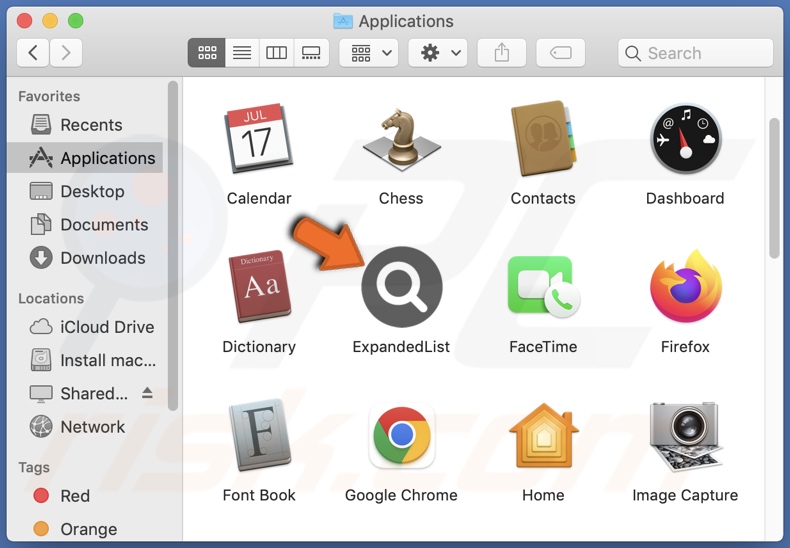790x548 pixels.
Task: Go forward with the forward arrow
Action: [x=65, y=52]
